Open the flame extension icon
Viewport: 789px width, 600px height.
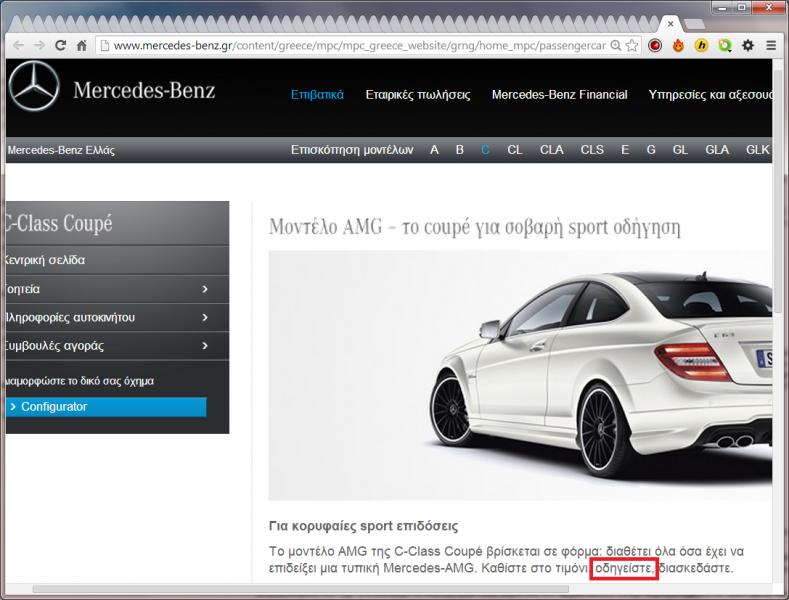click(678, 45)
